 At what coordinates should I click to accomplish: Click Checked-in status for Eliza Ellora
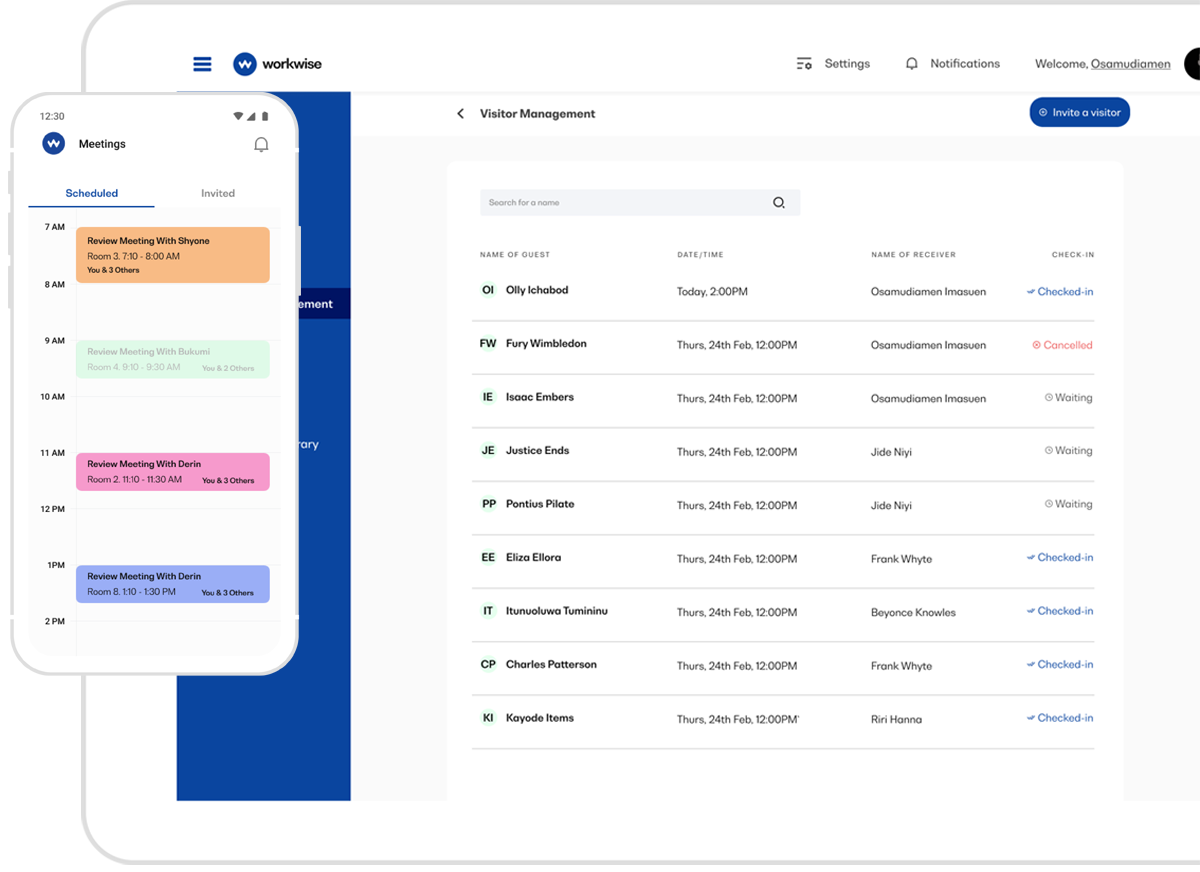[1060, 558]
